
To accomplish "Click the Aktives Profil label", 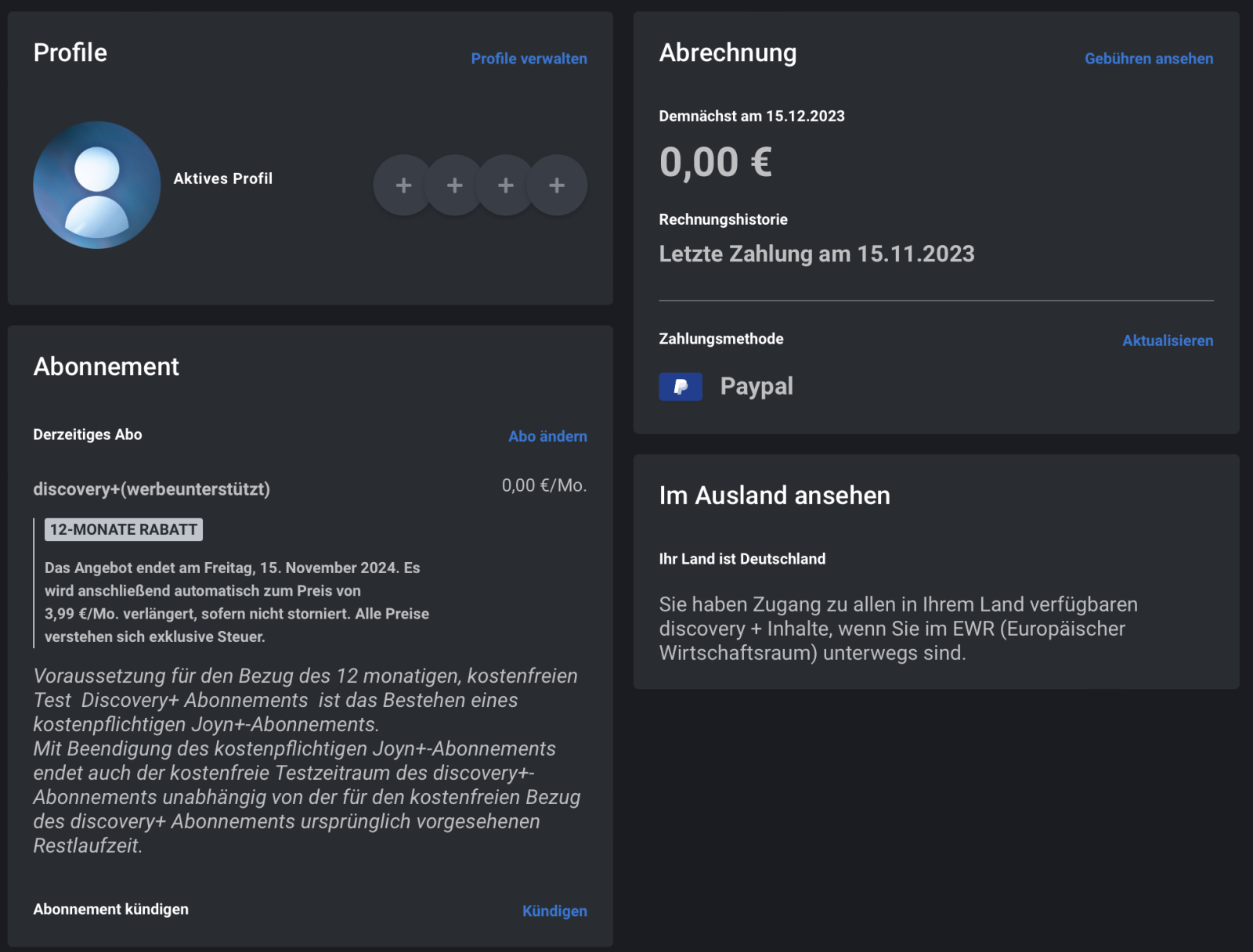I will (x=223, y=178).
